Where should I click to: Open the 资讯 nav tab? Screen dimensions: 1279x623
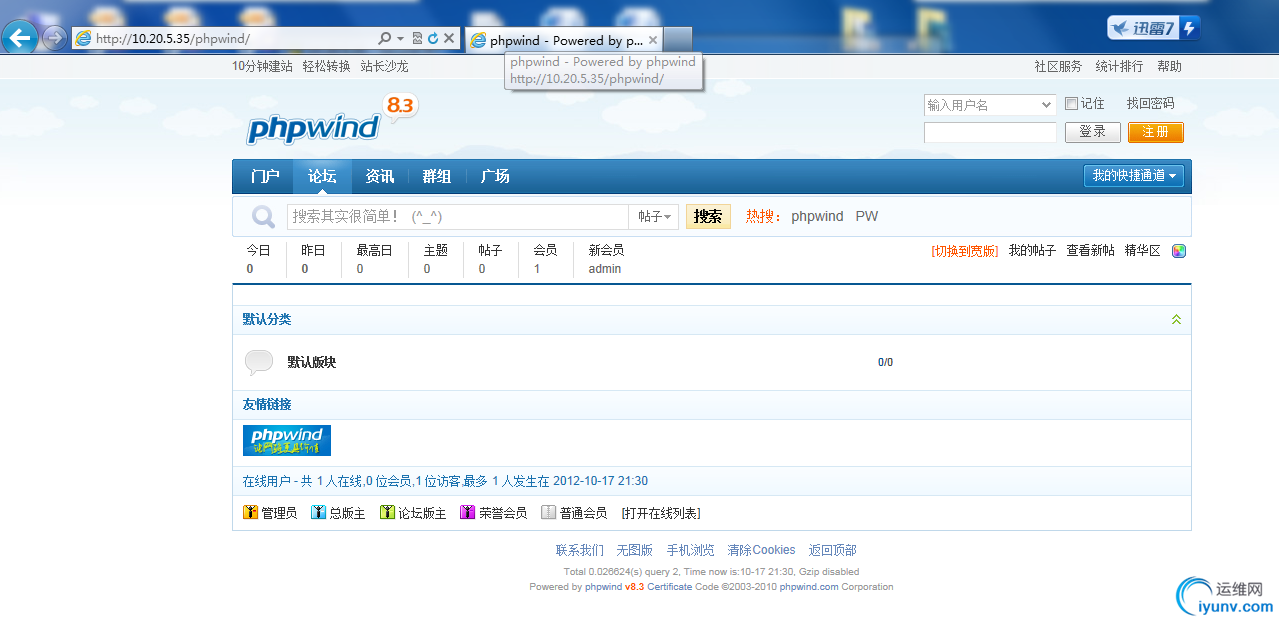380,177
